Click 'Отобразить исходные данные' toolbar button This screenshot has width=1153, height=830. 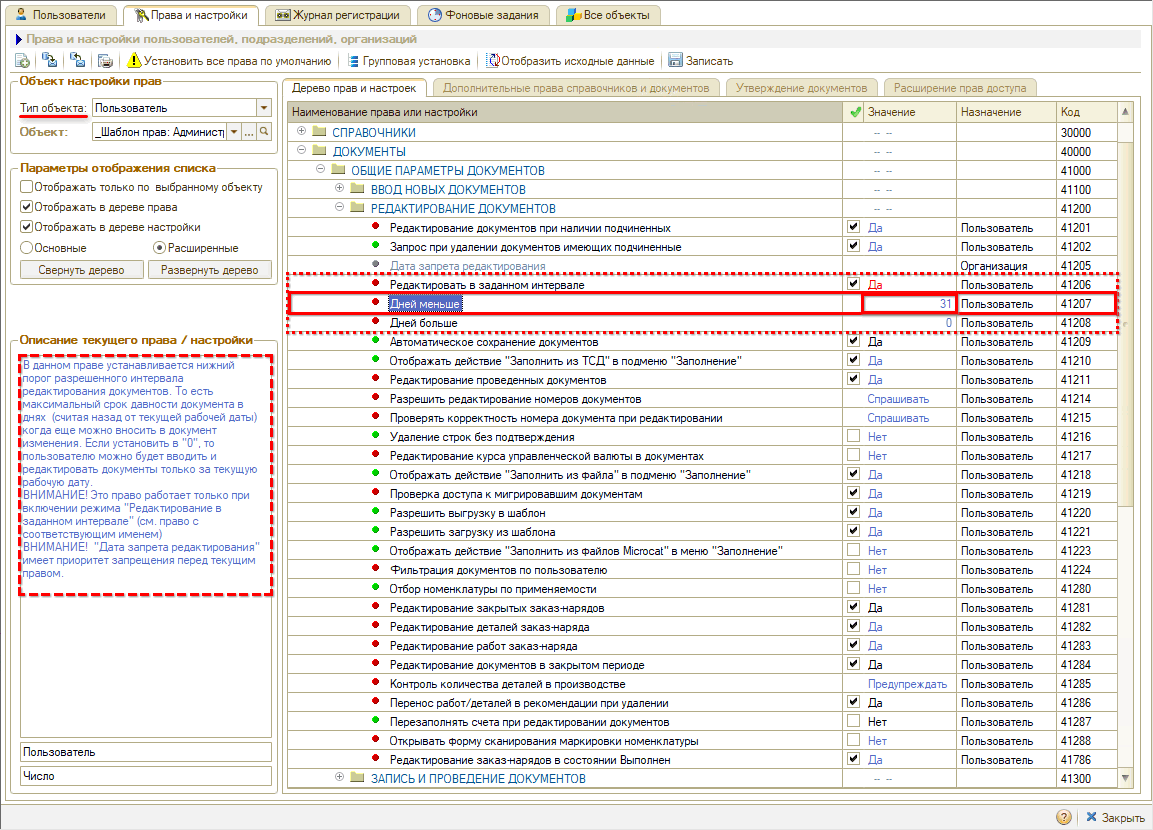(570, 61)
